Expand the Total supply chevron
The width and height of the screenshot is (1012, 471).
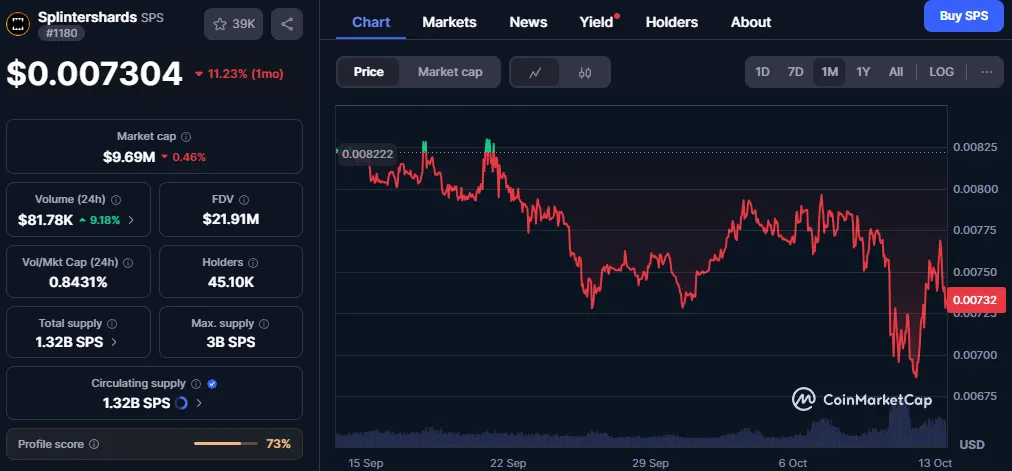tap(113, 342)
